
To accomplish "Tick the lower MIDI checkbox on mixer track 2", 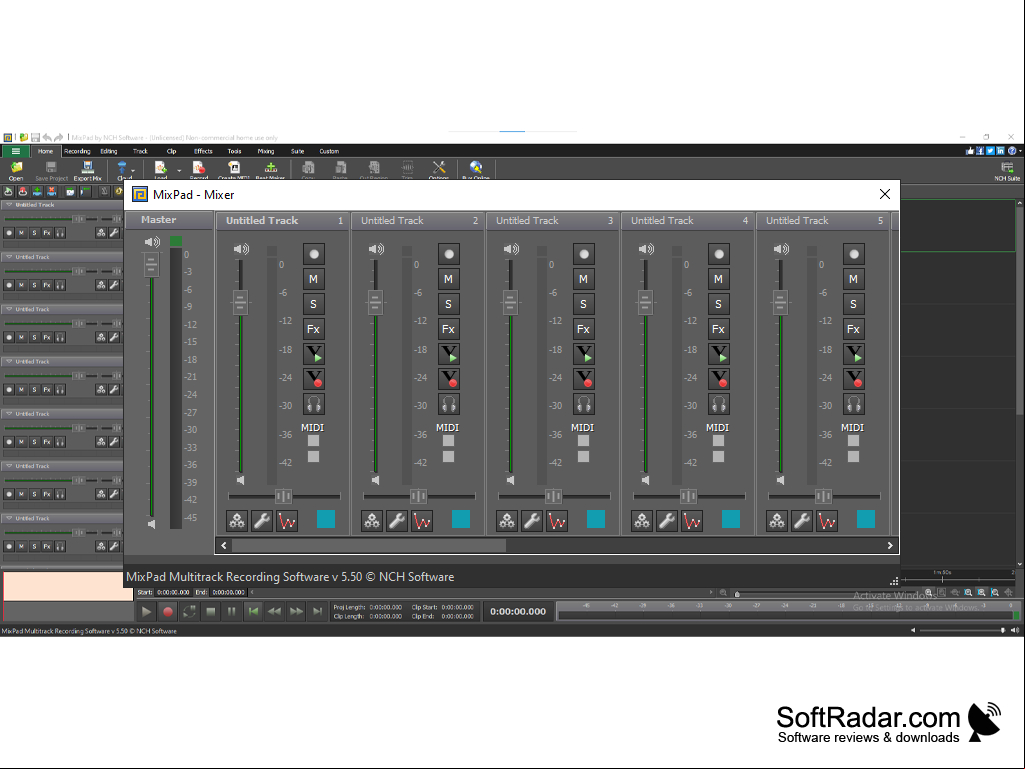I will coord(448,456).
